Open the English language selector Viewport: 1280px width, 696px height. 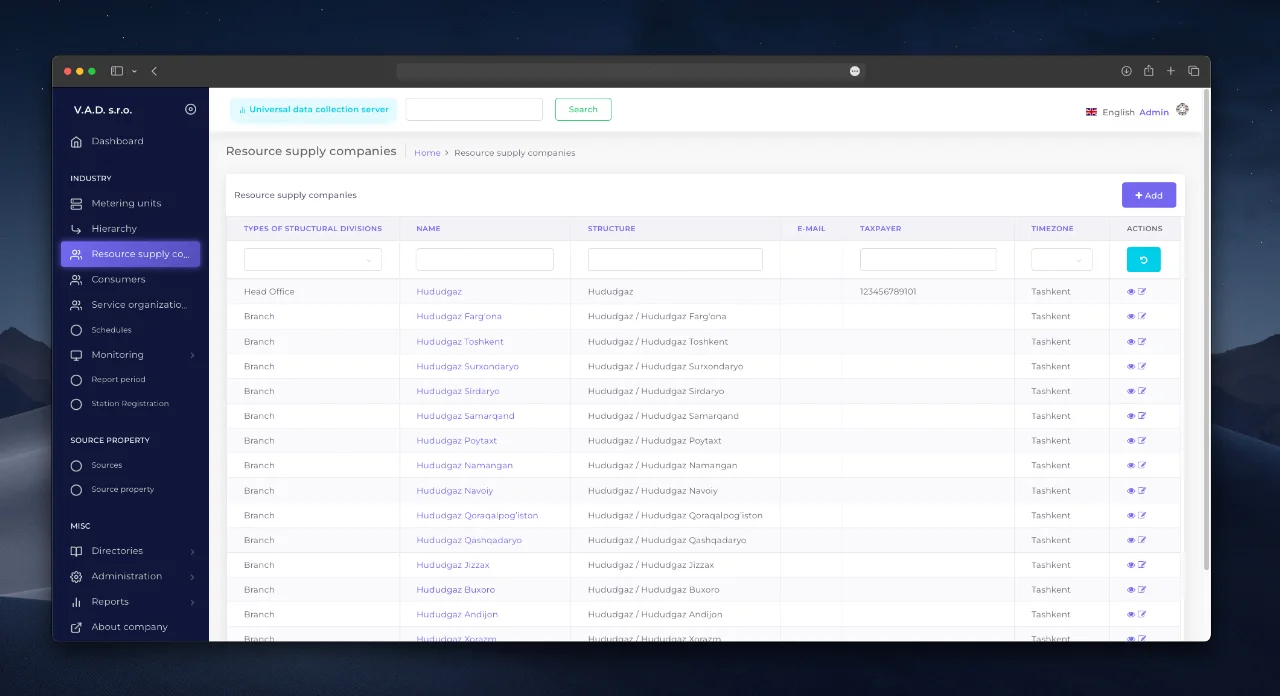(x=1118, y=112)
